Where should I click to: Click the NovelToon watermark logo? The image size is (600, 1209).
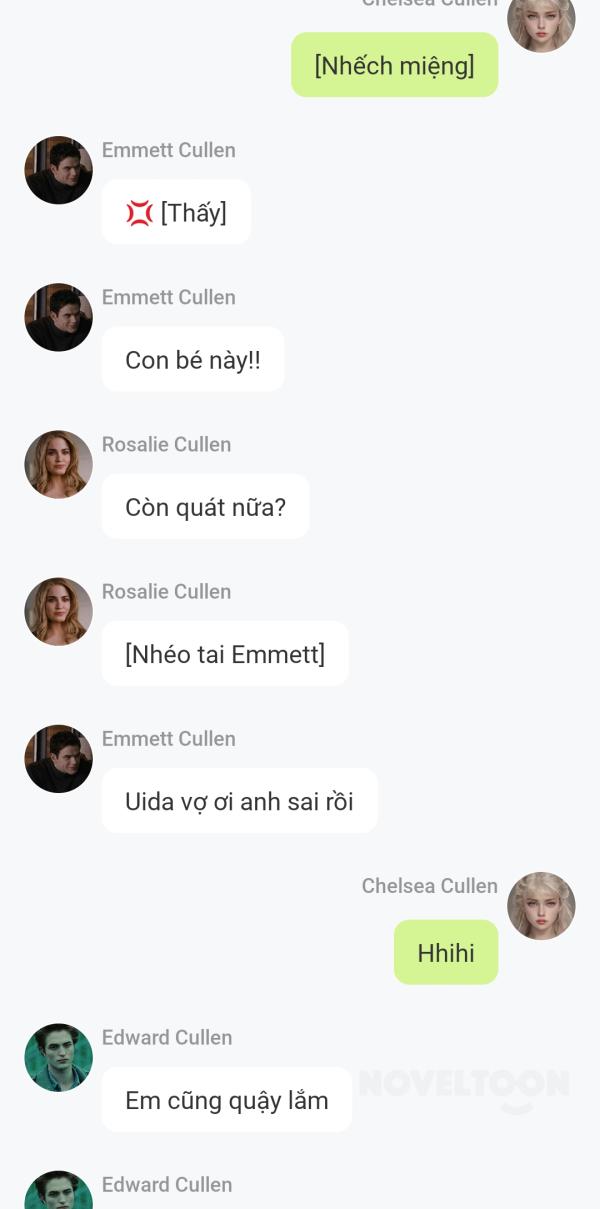(x=464, y=1087)
